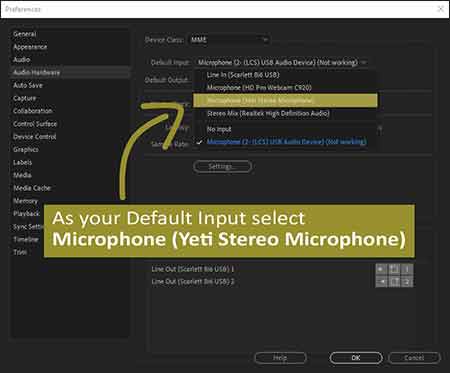This screenshot has width=450, height=373.
Task: Open Device Control preferences
Action: pos(35,137)
